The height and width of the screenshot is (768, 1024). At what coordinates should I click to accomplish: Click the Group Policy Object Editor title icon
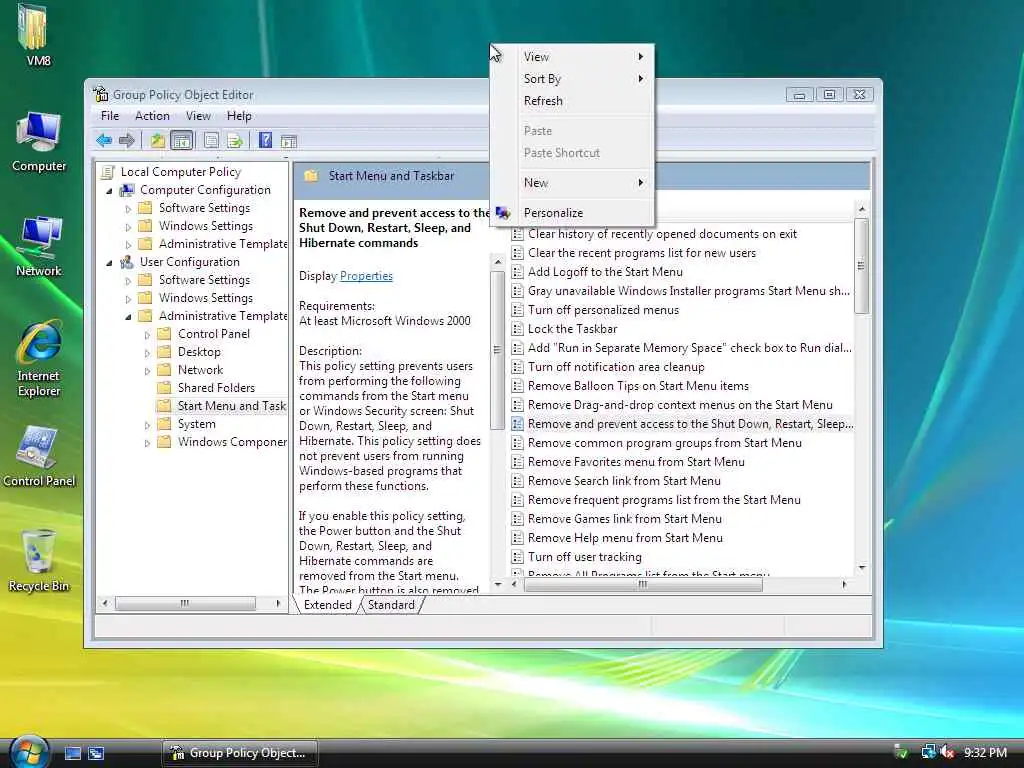tap(101, 94)
